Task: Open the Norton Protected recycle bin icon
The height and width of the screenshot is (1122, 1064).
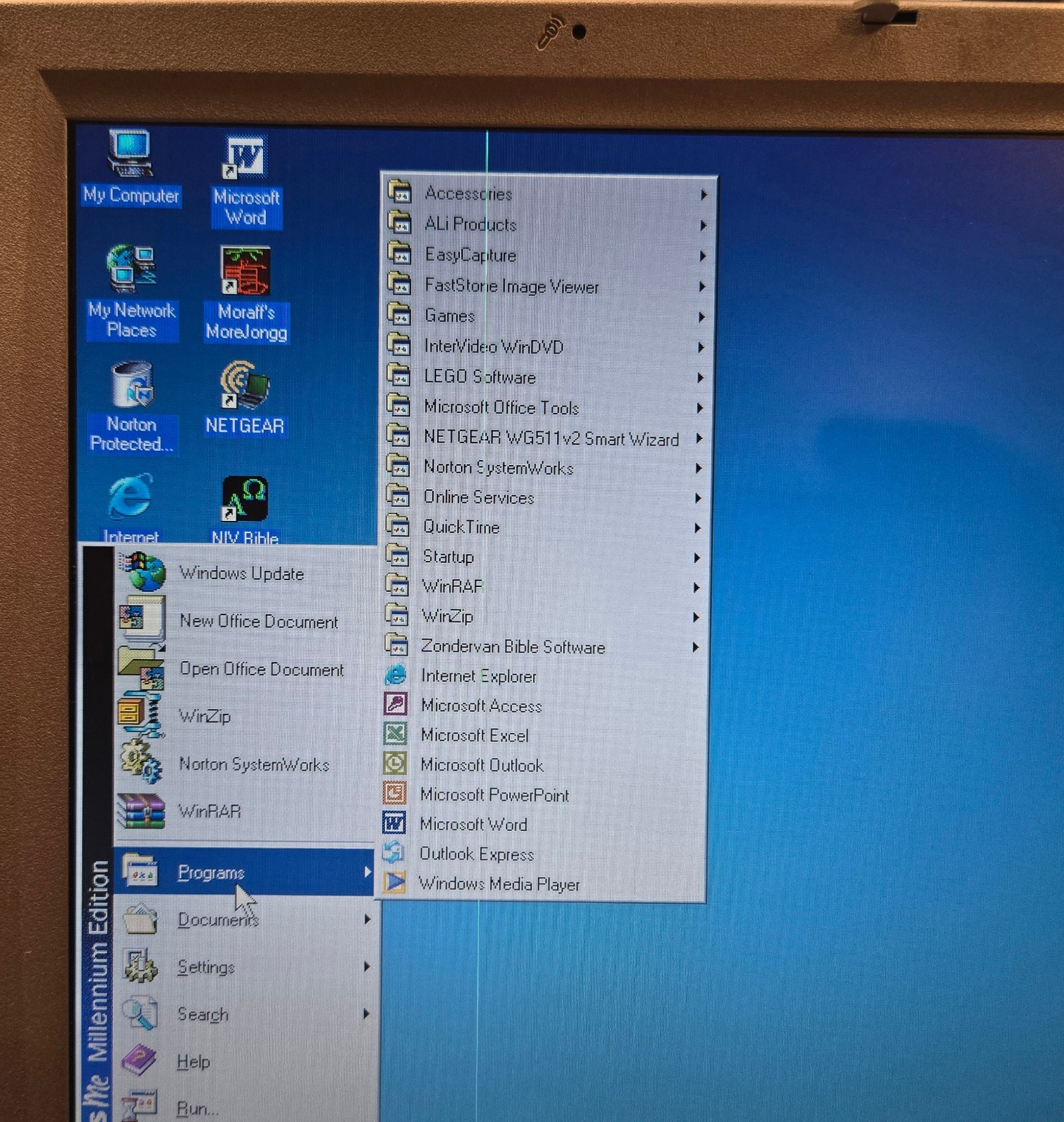Action: click(132, 407)
